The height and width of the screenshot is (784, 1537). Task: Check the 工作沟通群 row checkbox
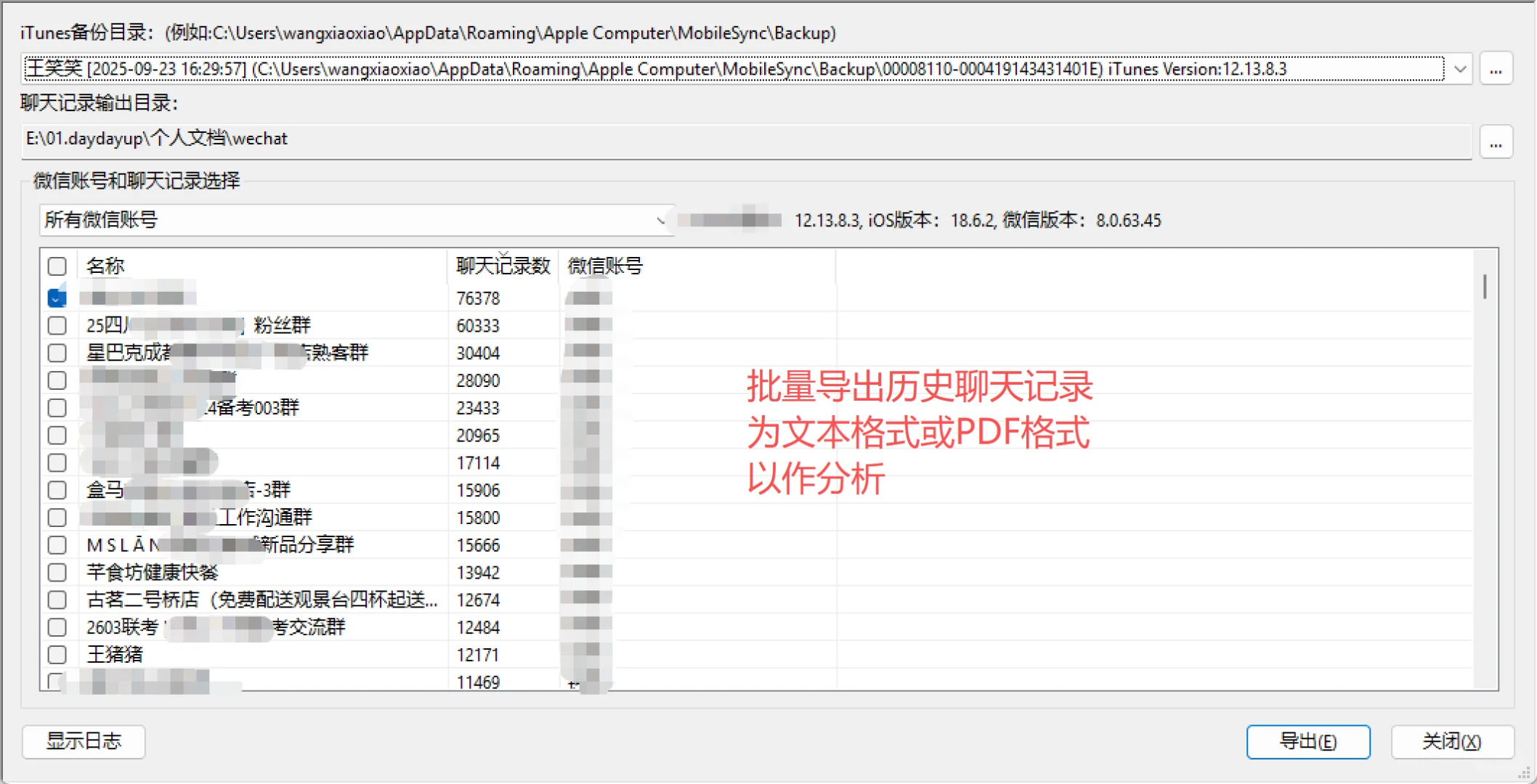pyautogui.click(x=57, y=518)
